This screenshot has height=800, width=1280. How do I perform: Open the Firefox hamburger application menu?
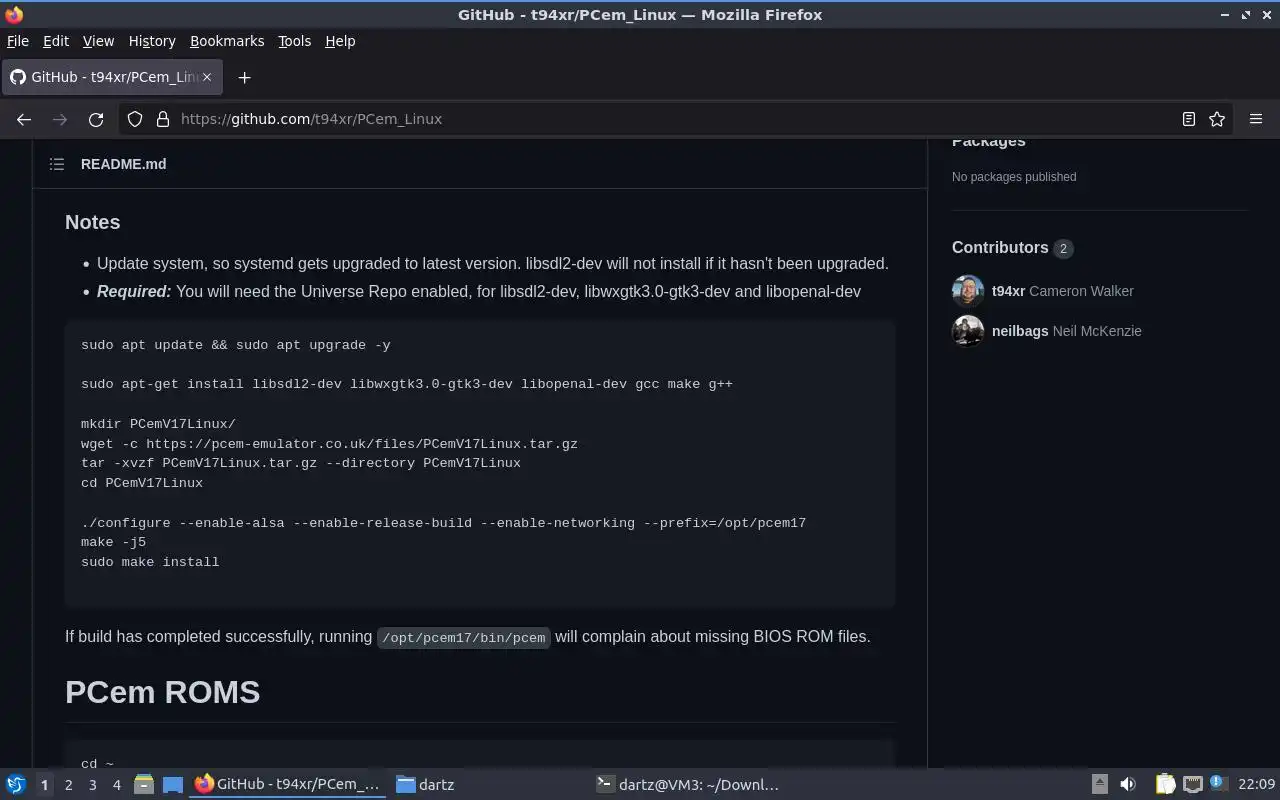(1256, 119)
